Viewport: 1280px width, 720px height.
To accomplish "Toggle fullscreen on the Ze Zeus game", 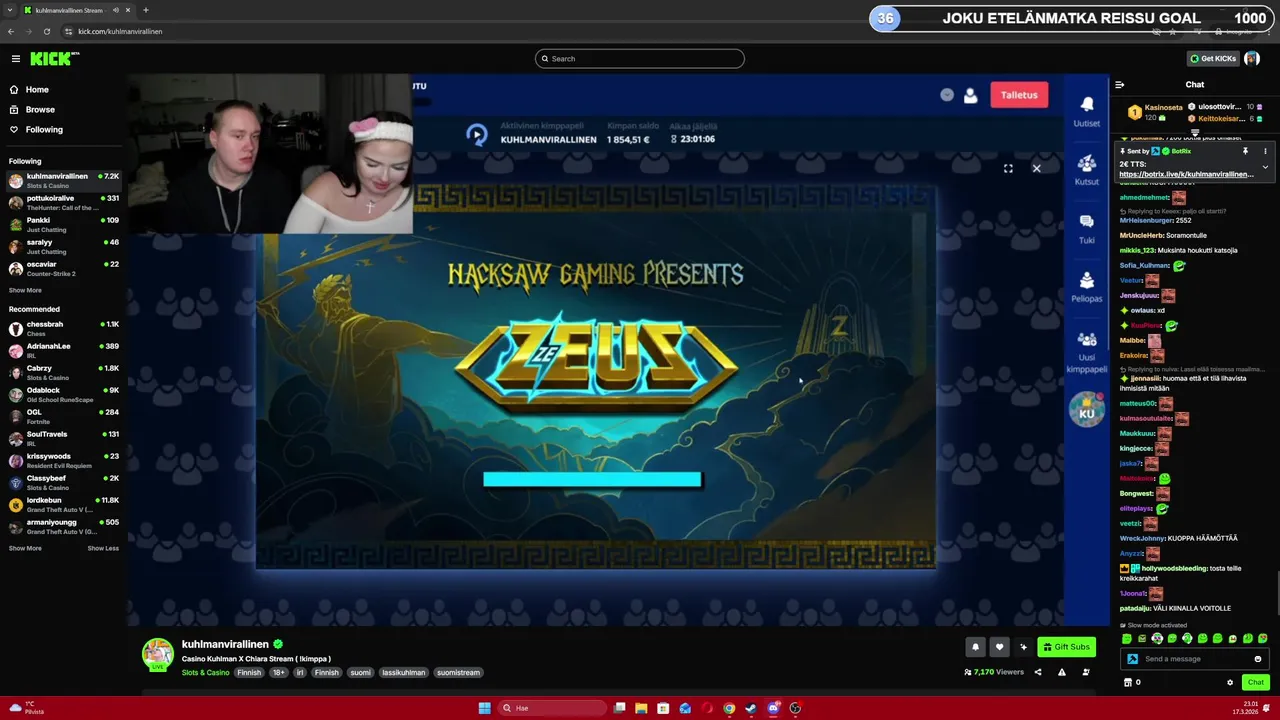I will pos(1008,168).
